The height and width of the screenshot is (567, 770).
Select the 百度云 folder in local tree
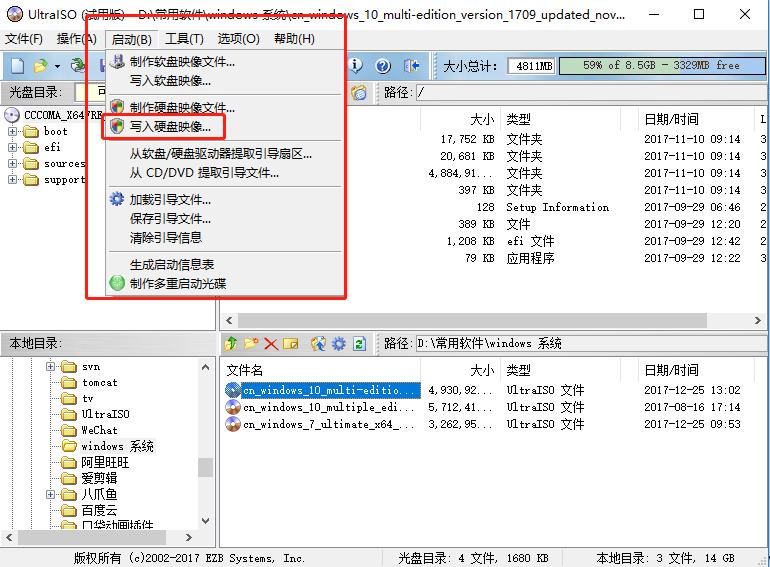tap(99, 510)
